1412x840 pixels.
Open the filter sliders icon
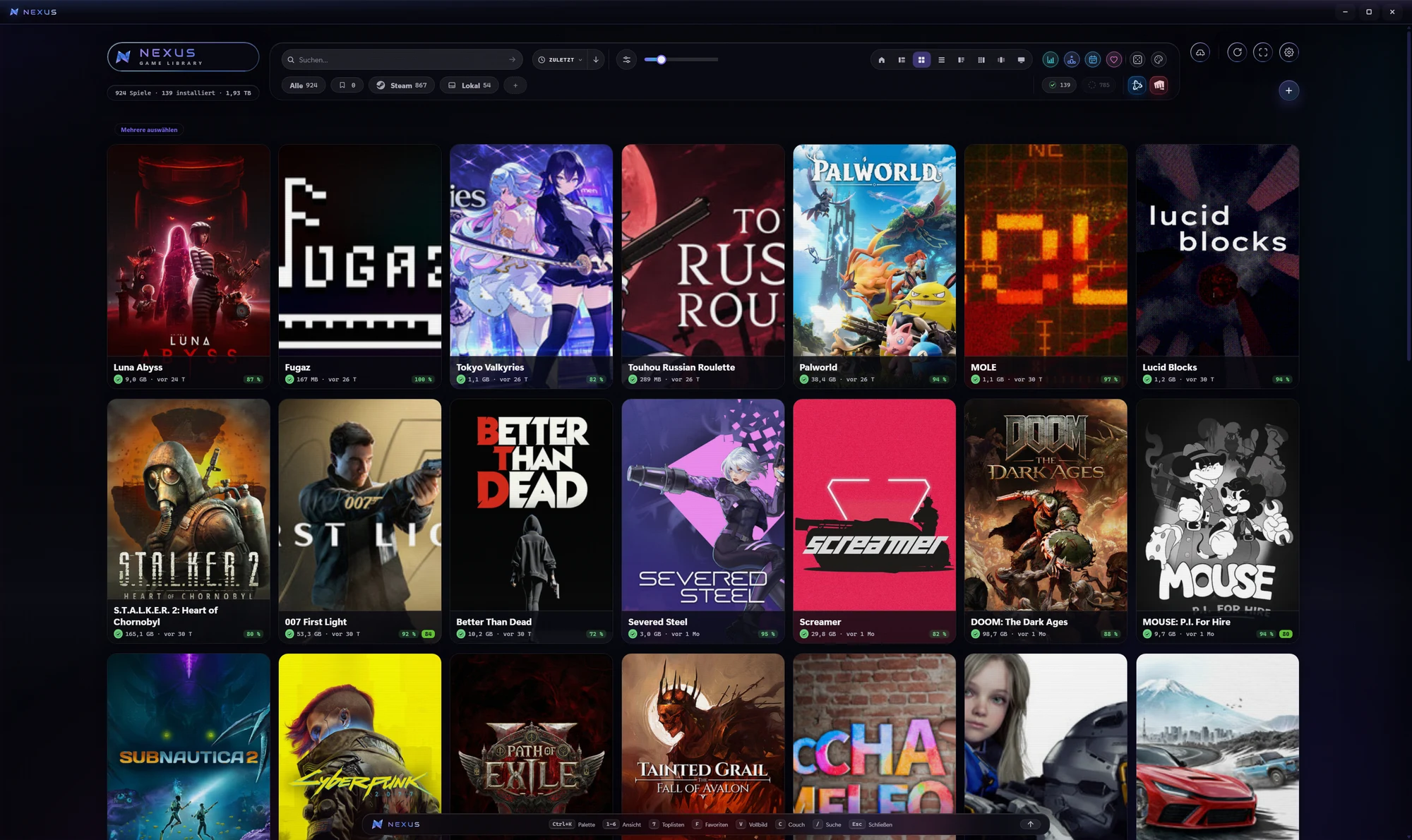pos(626,60)
